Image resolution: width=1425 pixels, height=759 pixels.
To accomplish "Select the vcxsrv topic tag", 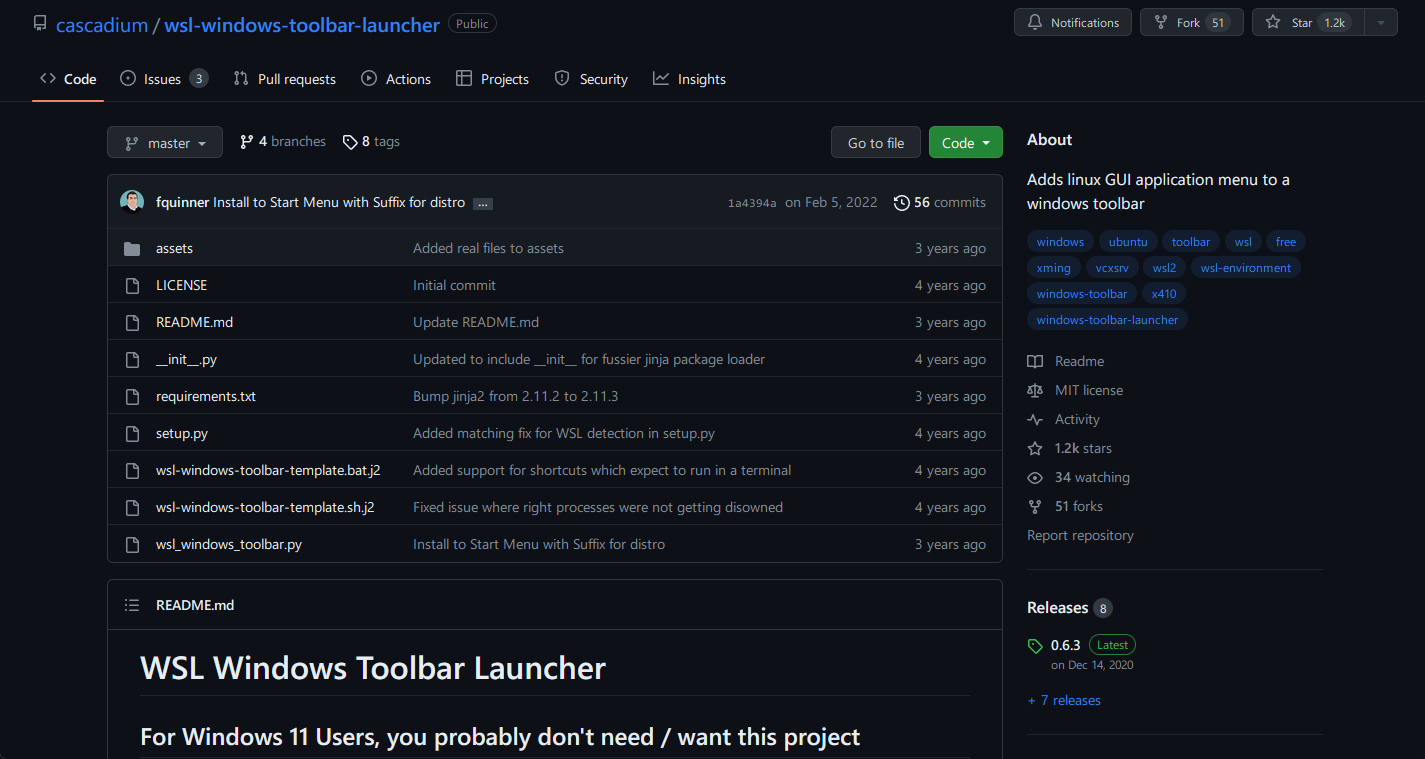I will [1114, 268].
